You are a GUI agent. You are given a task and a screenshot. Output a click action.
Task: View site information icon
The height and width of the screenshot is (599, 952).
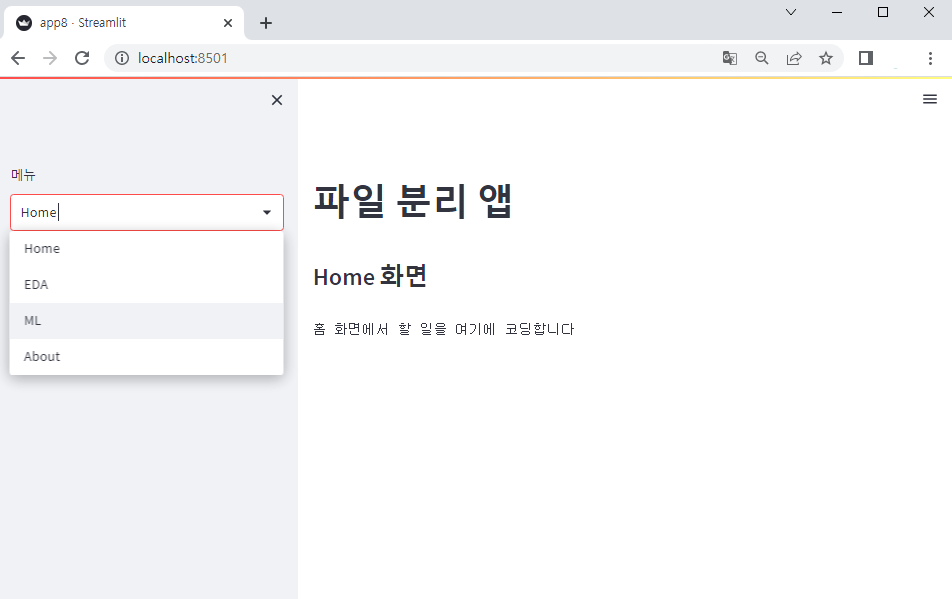pyautogui.click(x=122, y=58)
